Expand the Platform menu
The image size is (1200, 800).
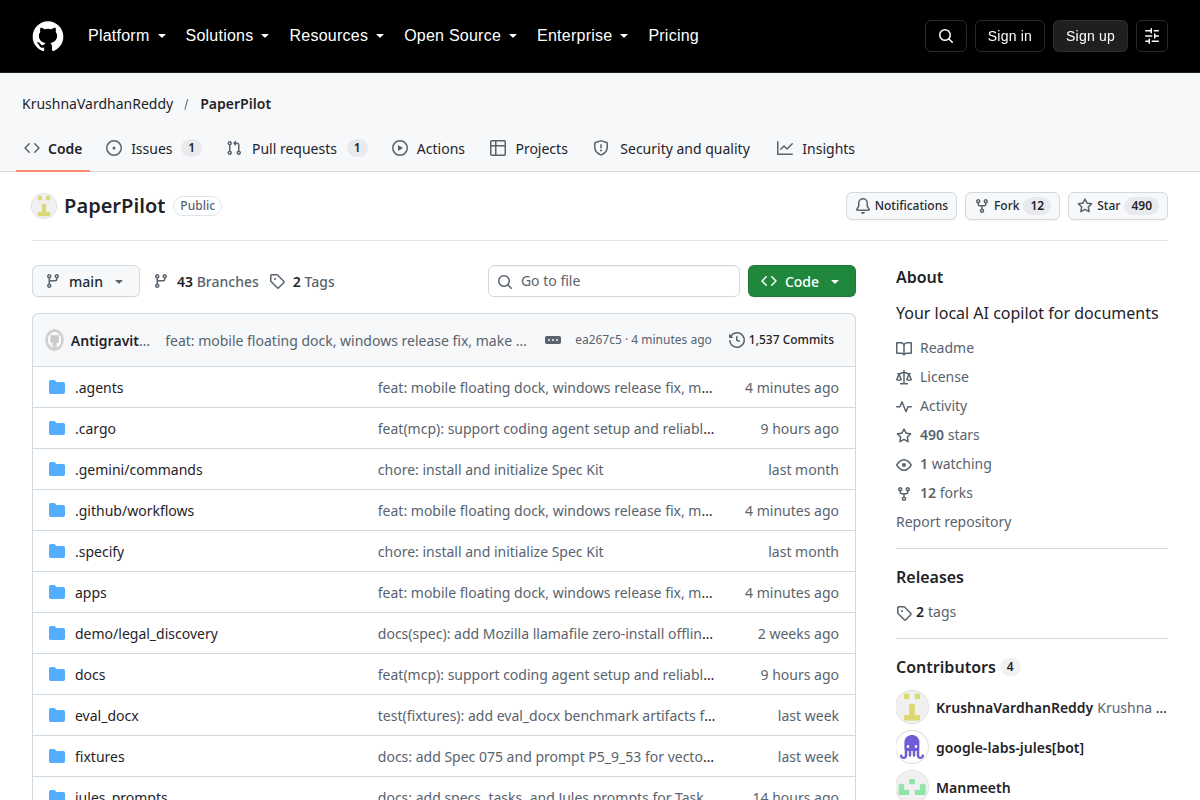click(126, 36)
